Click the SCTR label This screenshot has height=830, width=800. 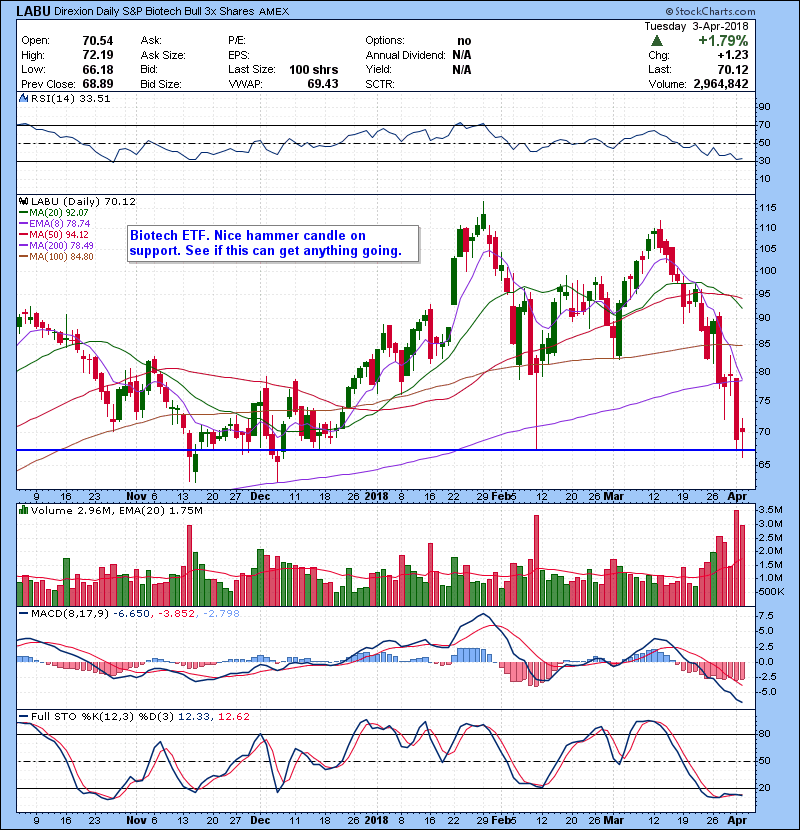click(x=380, y=84)
